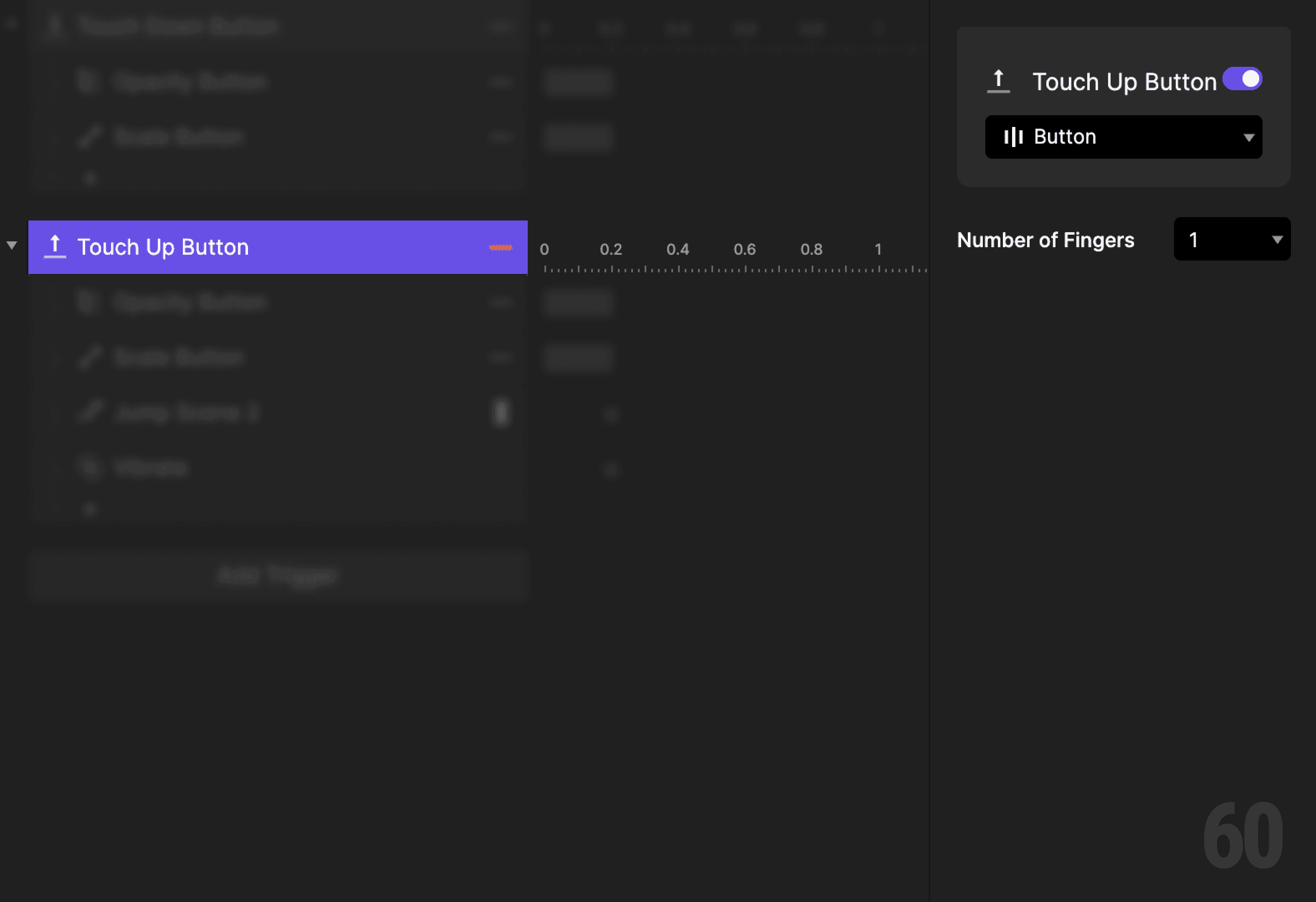Click the Touch Up trigger arrow icon

[54, 246]
